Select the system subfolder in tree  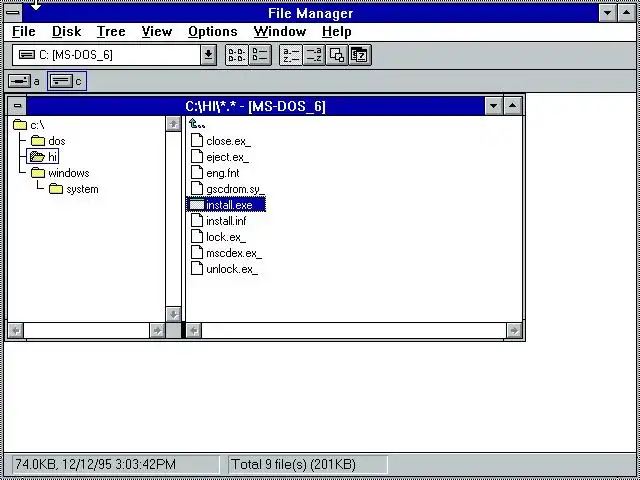click(x=73, y=189)
